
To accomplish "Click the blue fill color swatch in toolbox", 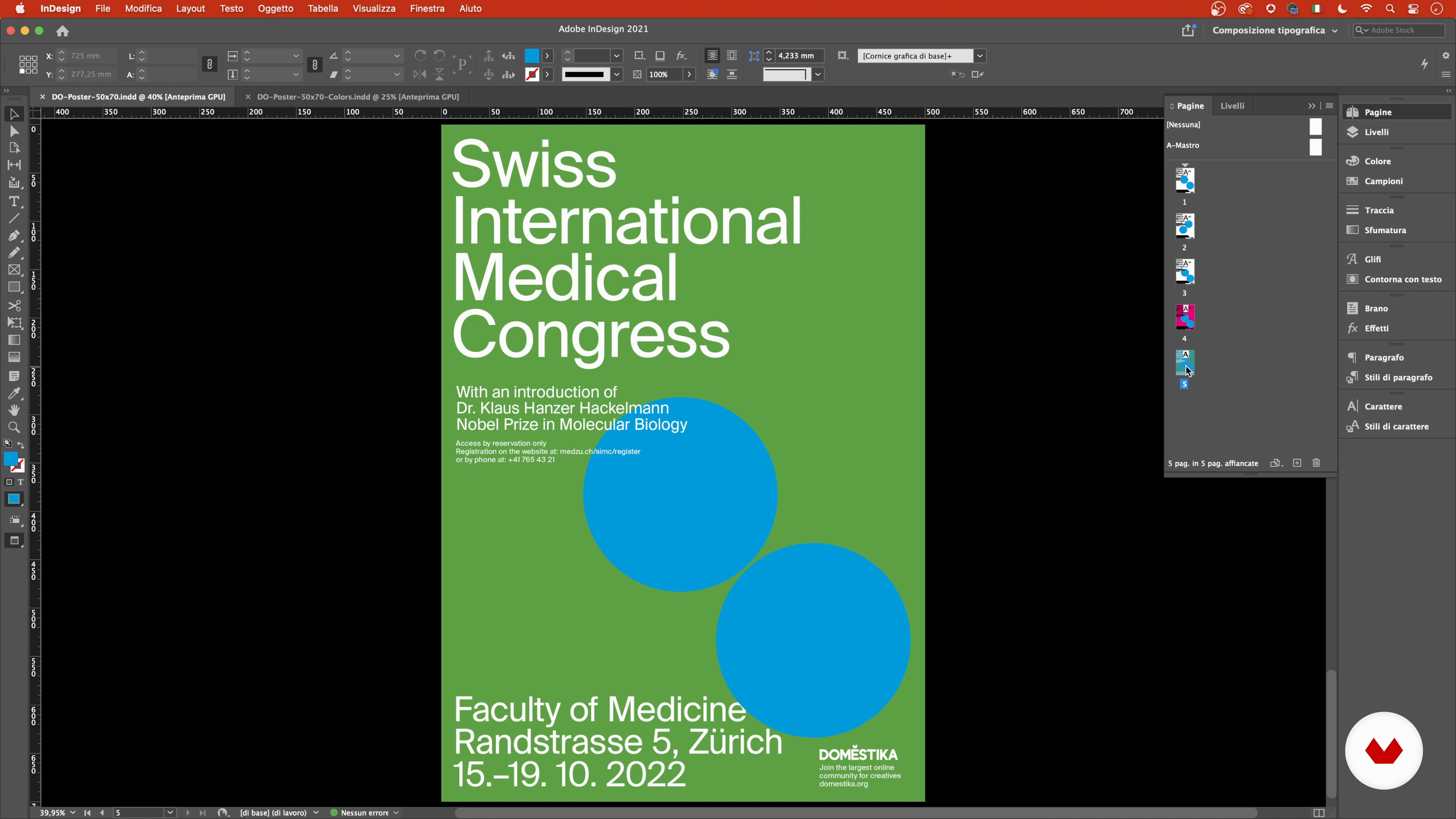I will coord(10,458).
